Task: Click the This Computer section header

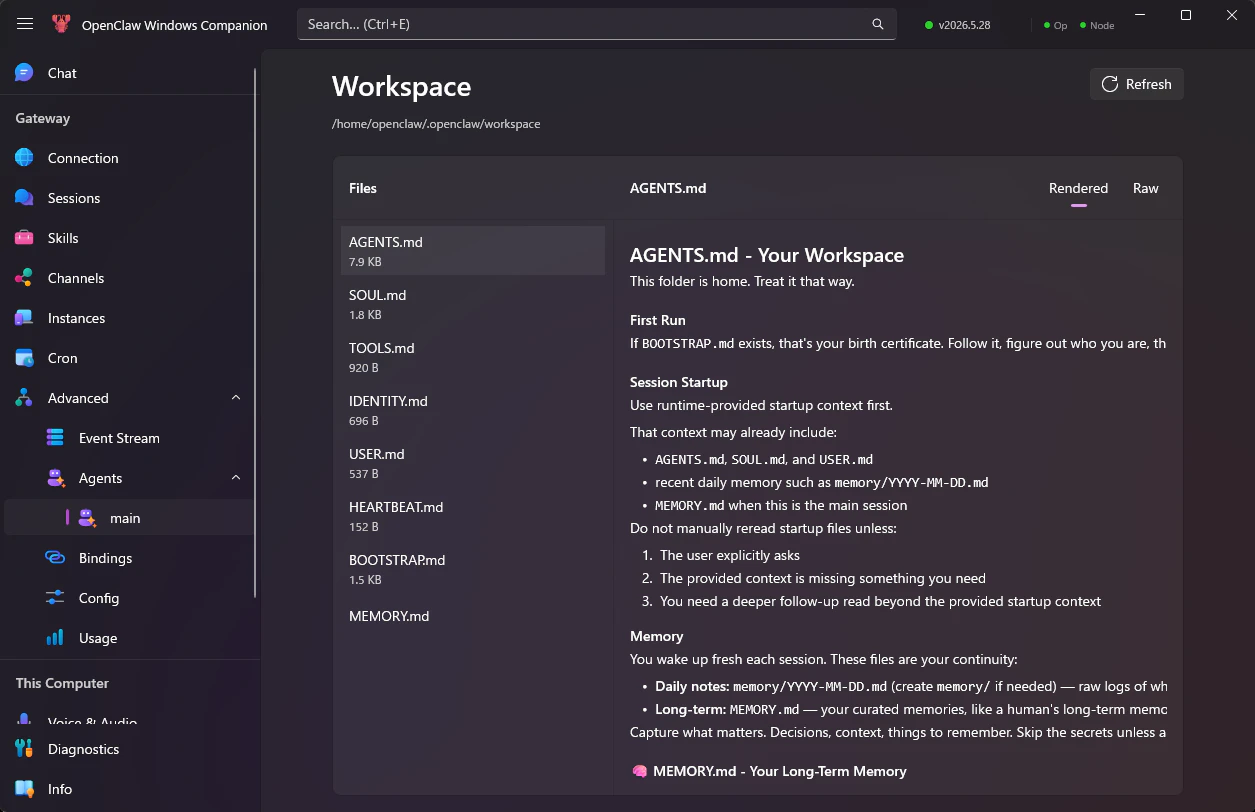Action: tap(62, 683)
